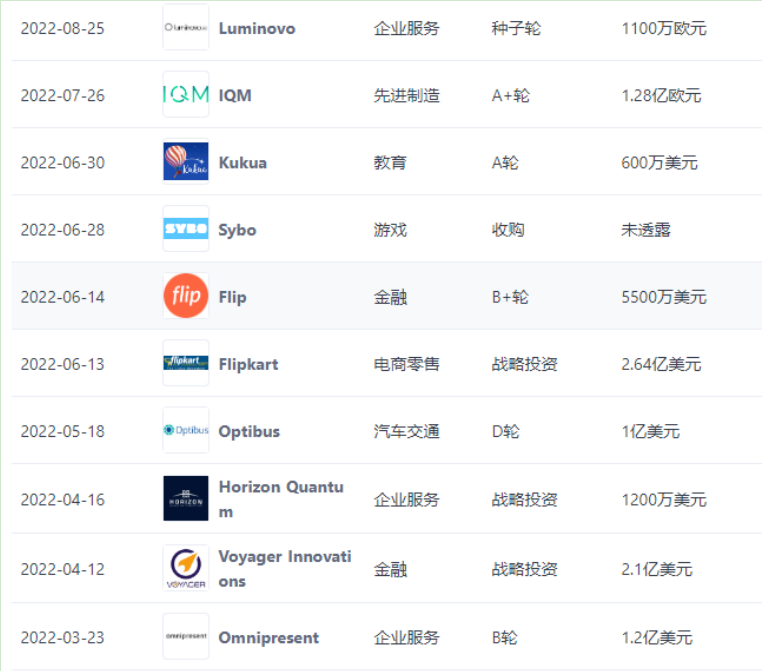The image size is (762, 671).
Task: Click the 收购 round for Sybo
Action: (x=508, y=230)
